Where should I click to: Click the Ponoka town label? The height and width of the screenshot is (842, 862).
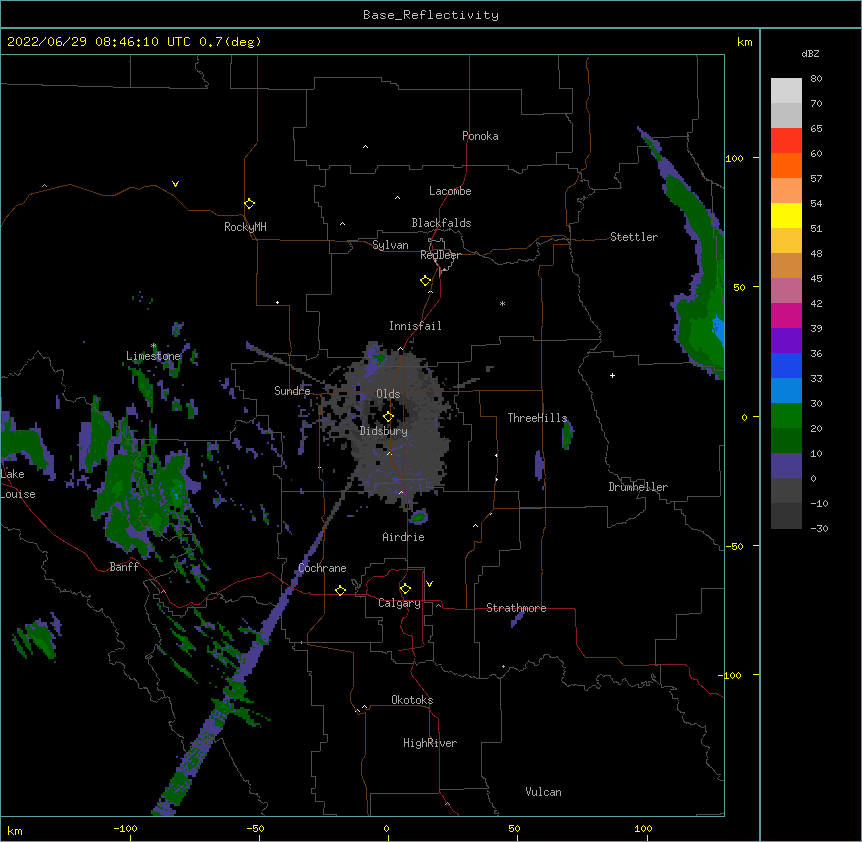(480, 136)
